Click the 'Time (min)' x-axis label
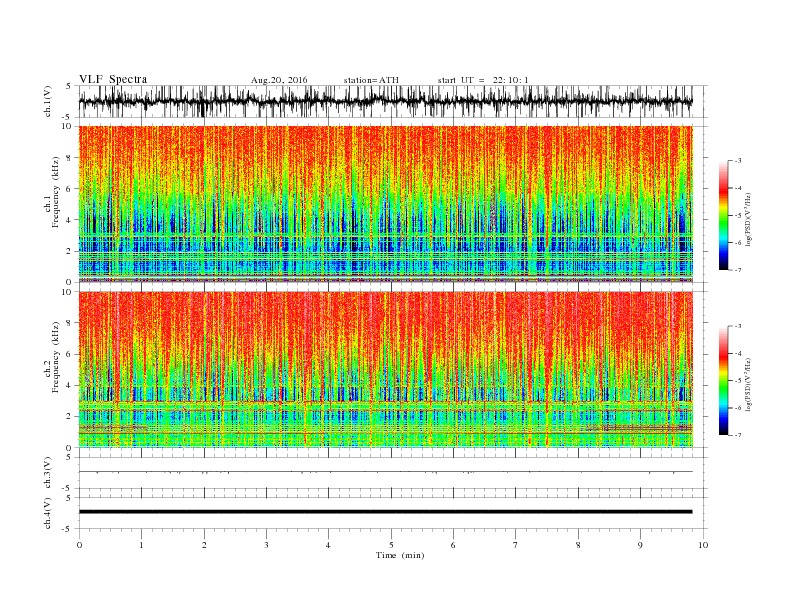The height and width of the screenshot is (612, 792). (400, 555)
